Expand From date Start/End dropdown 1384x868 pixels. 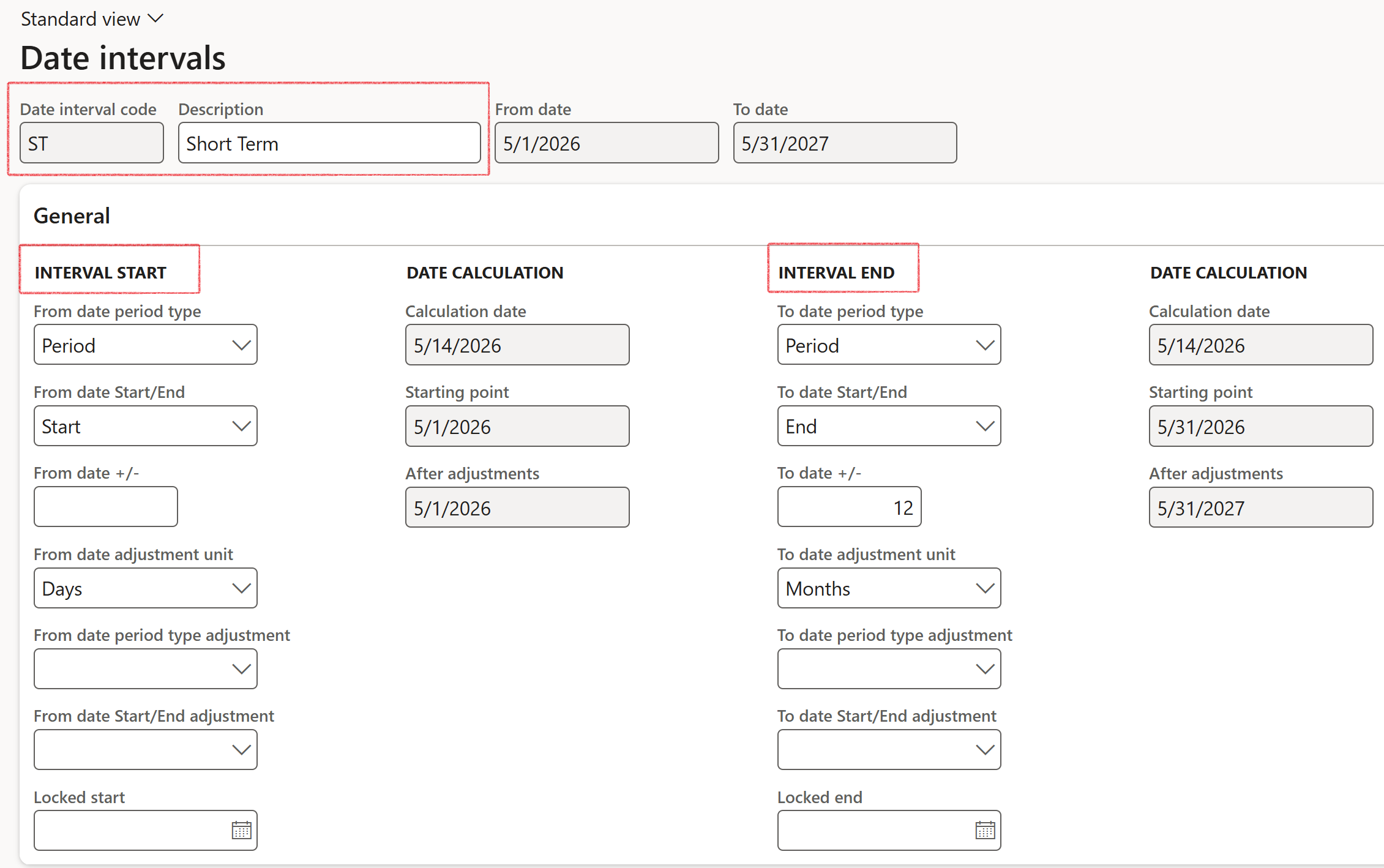pyautogui.click(x=146, y=425)
